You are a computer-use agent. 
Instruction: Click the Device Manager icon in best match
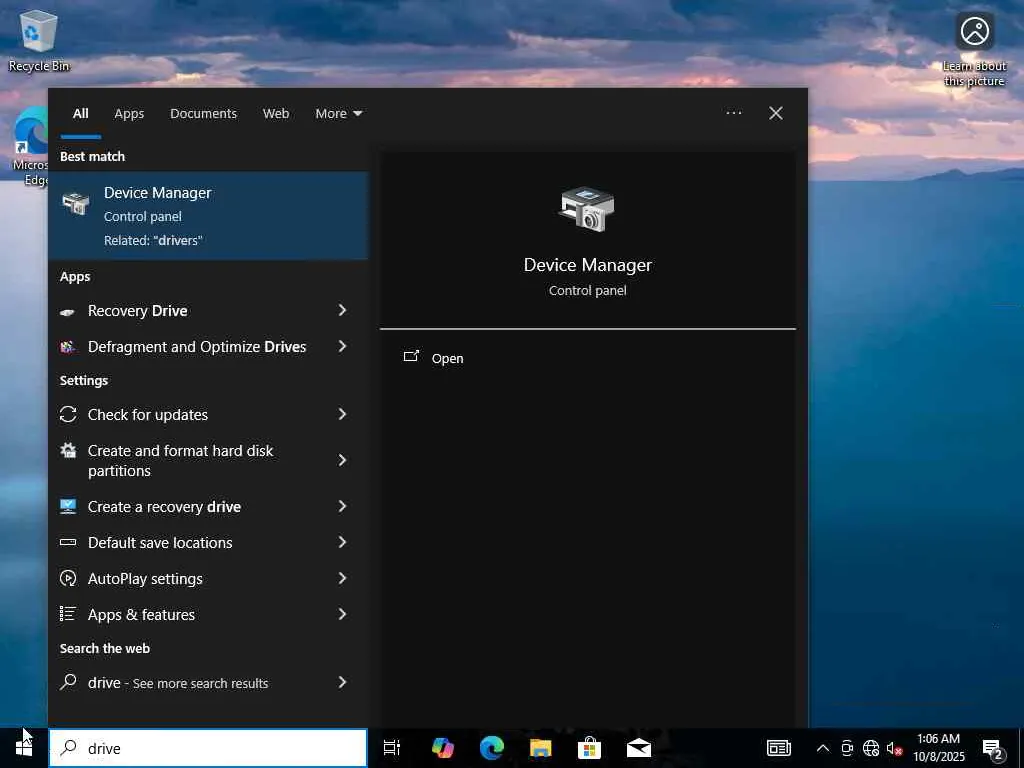click(x=76, y=203)
